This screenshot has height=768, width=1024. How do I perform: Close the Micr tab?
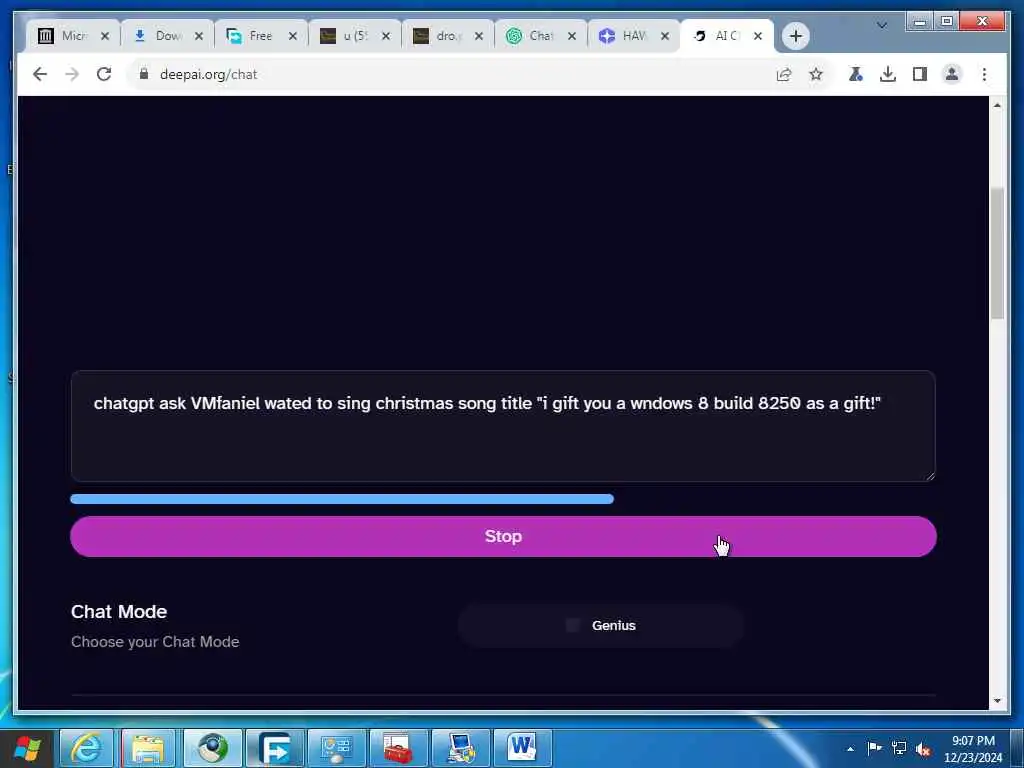pyautogui.click(x=105, y=36)
